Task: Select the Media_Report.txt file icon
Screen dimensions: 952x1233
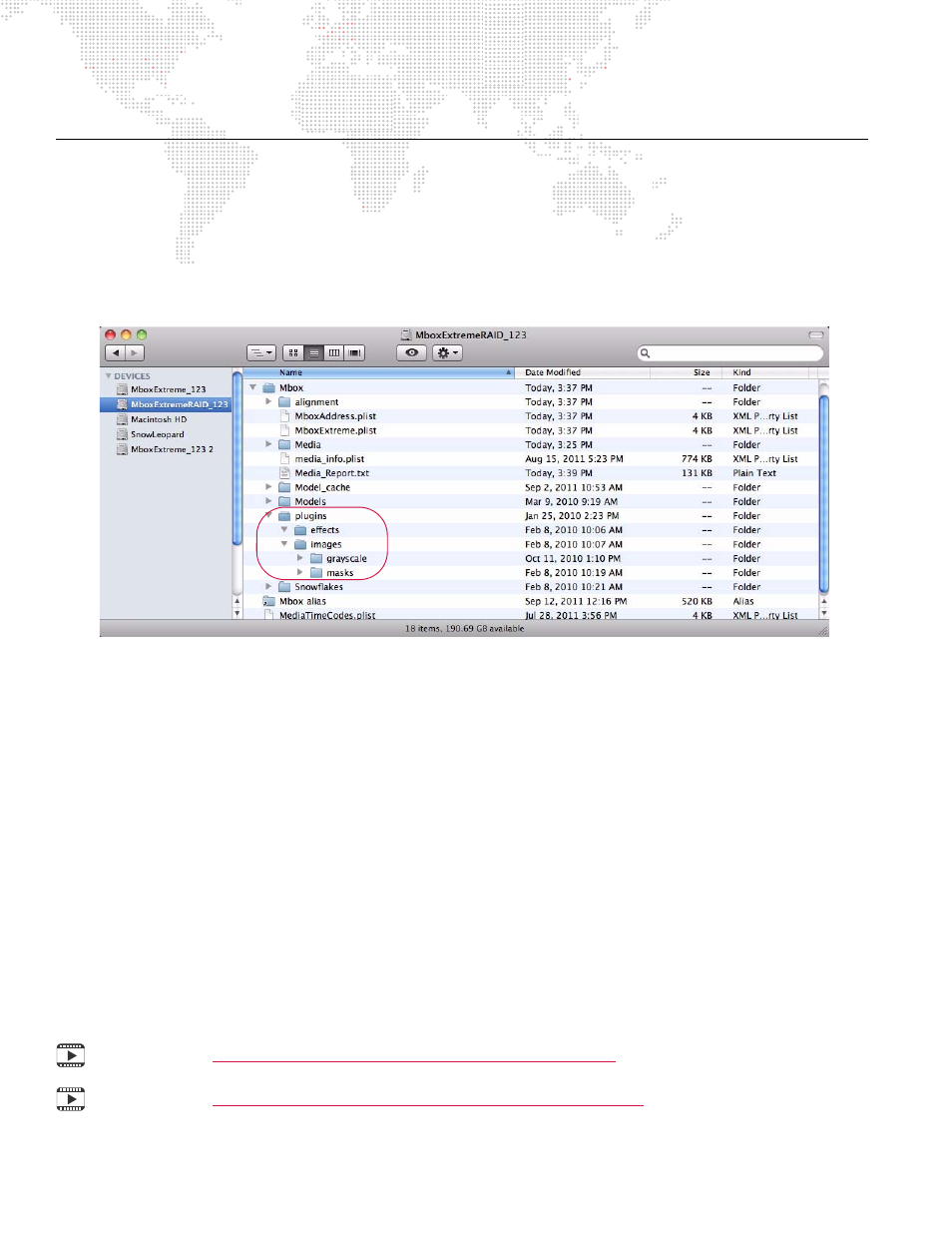Action: point(284,473)
